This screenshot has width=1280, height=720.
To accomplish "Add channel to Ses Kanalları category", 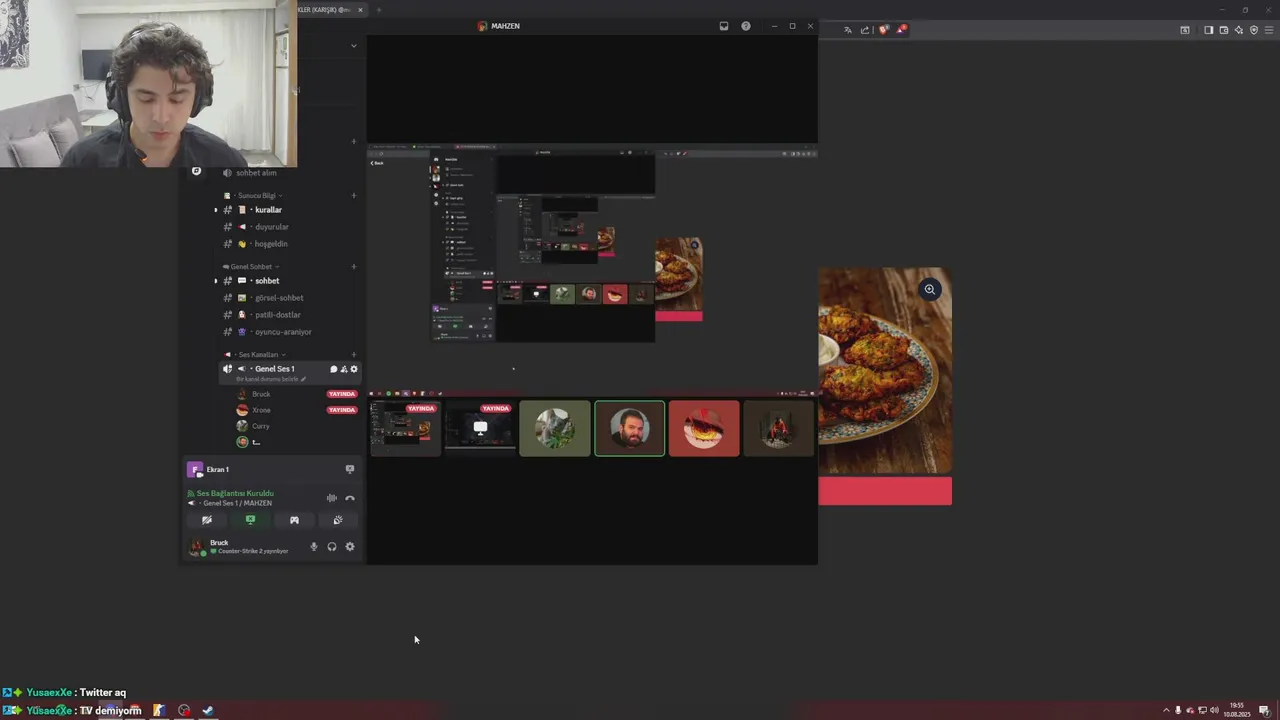I will click(353, 355).
